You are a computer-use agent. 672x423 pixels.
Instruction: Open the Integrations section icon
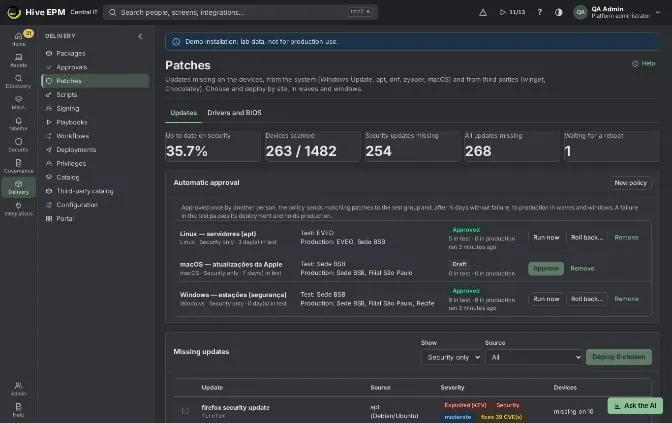point(18,209)
